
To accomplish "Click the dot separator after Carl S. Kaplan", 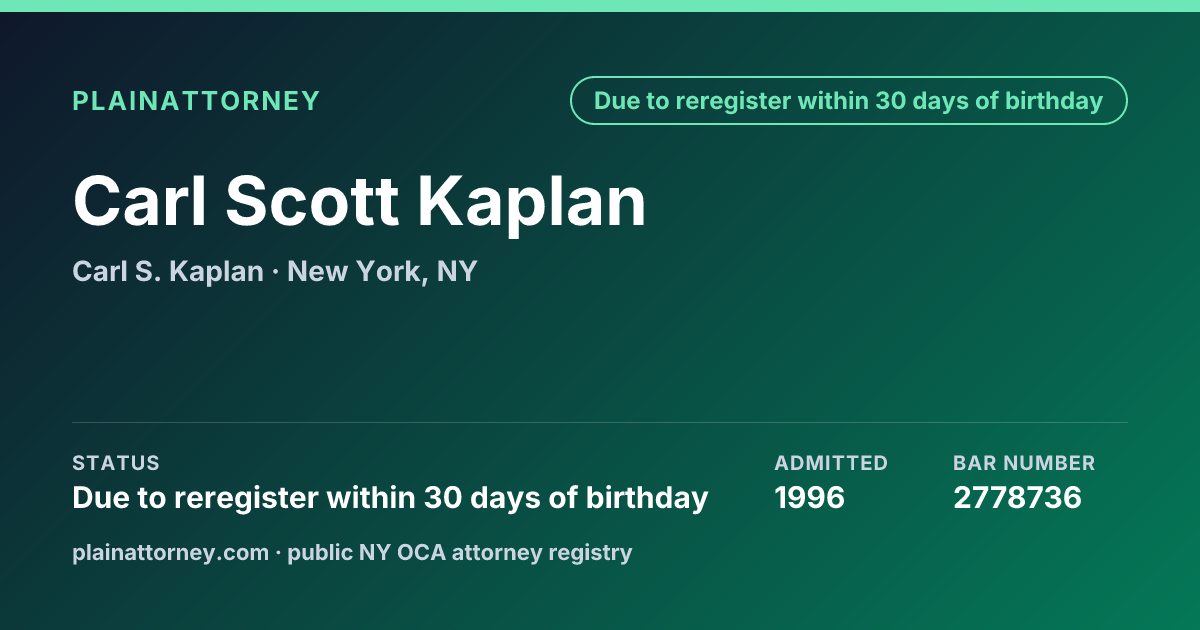I will (x=276, y=272).
